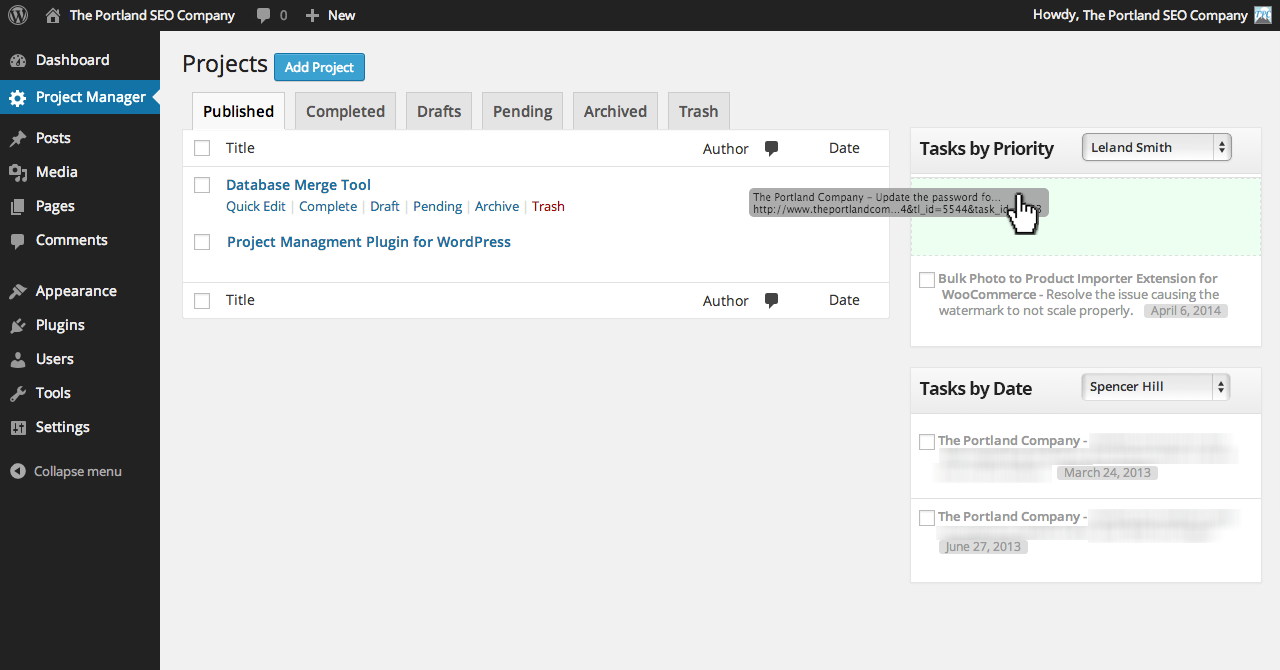Mark Bulk Photo Importer task done
Viewport: 1280px width, 670px height.
click(927, 280)
